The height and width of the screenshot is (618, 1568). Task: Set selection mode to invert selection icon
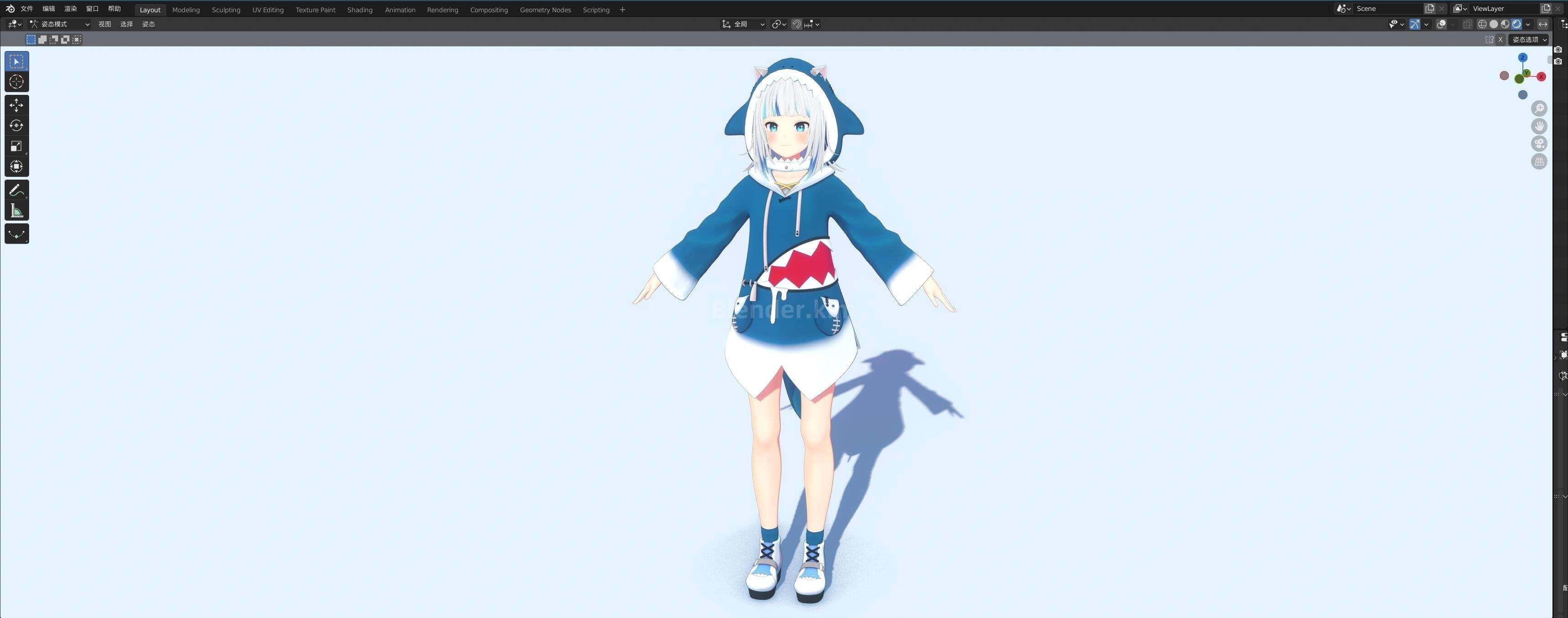click(65, 40)
